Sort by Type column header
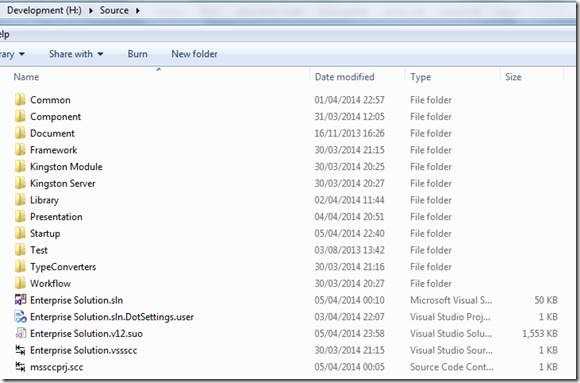Image resolution: width=580 pixels, height=383 pixels. coord(421,77)
